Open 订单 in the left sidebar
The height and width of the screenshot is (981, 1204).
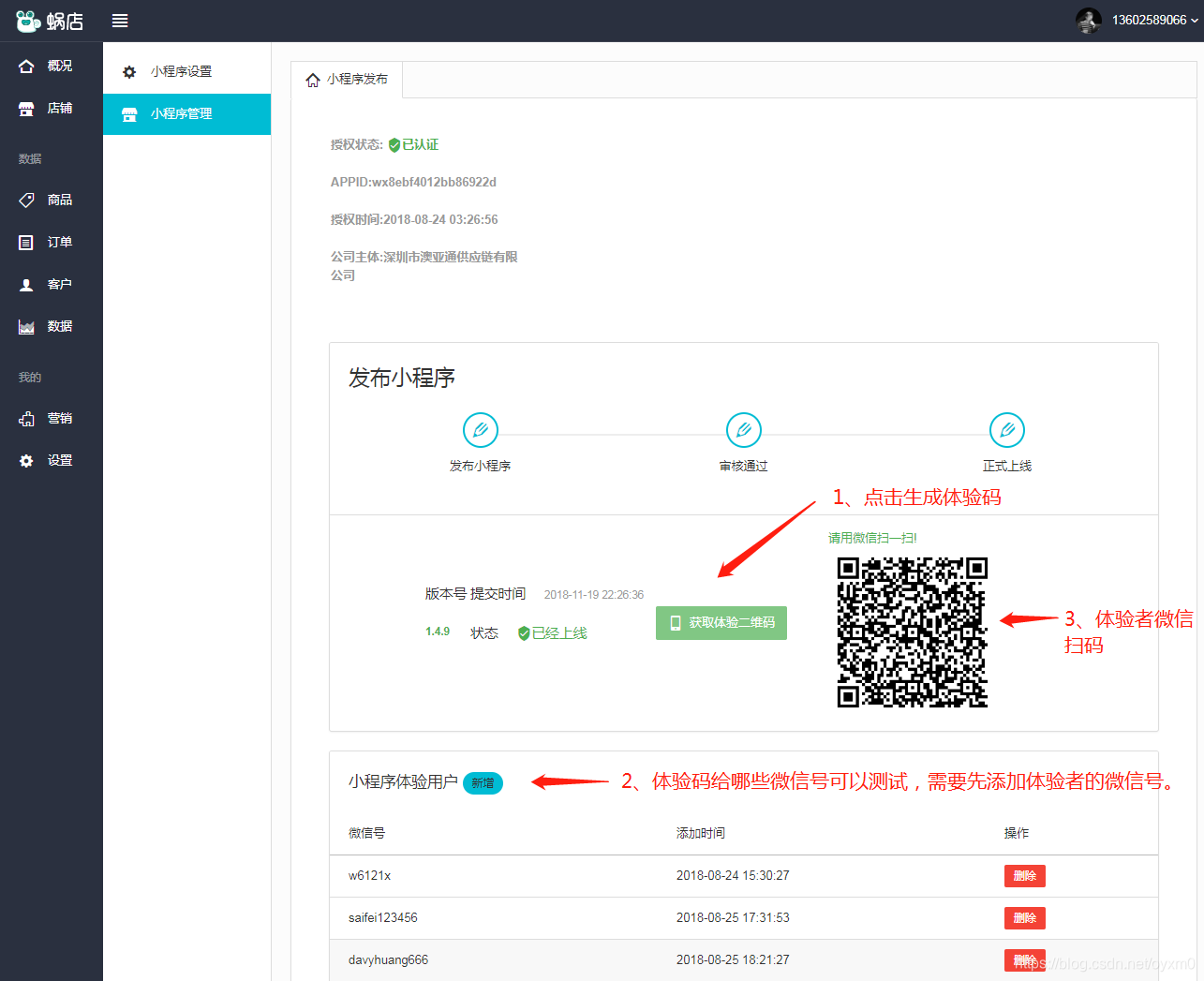point(51,242)
